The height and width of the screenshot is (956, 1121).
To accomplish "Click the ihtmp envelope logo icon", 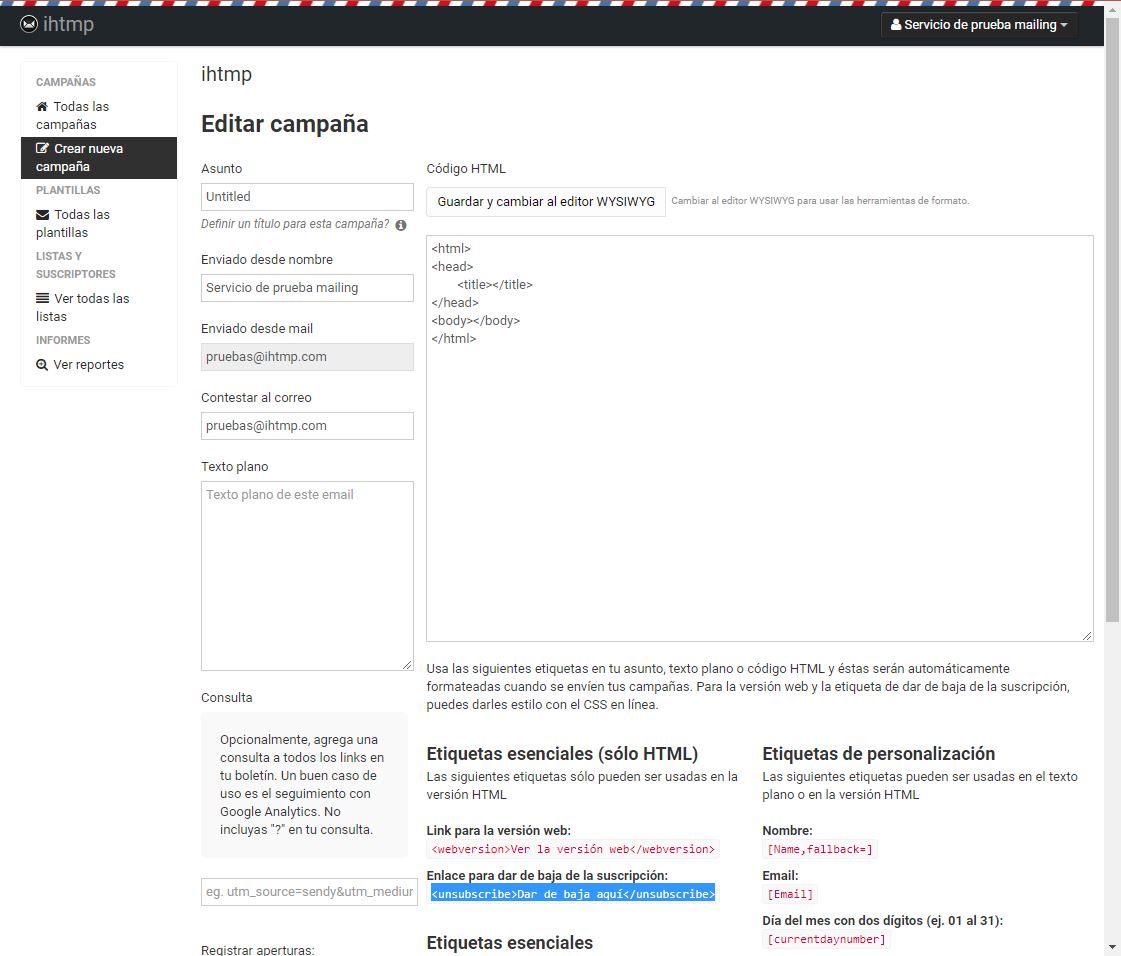I will pyautogui.click(x=29, y=24).
